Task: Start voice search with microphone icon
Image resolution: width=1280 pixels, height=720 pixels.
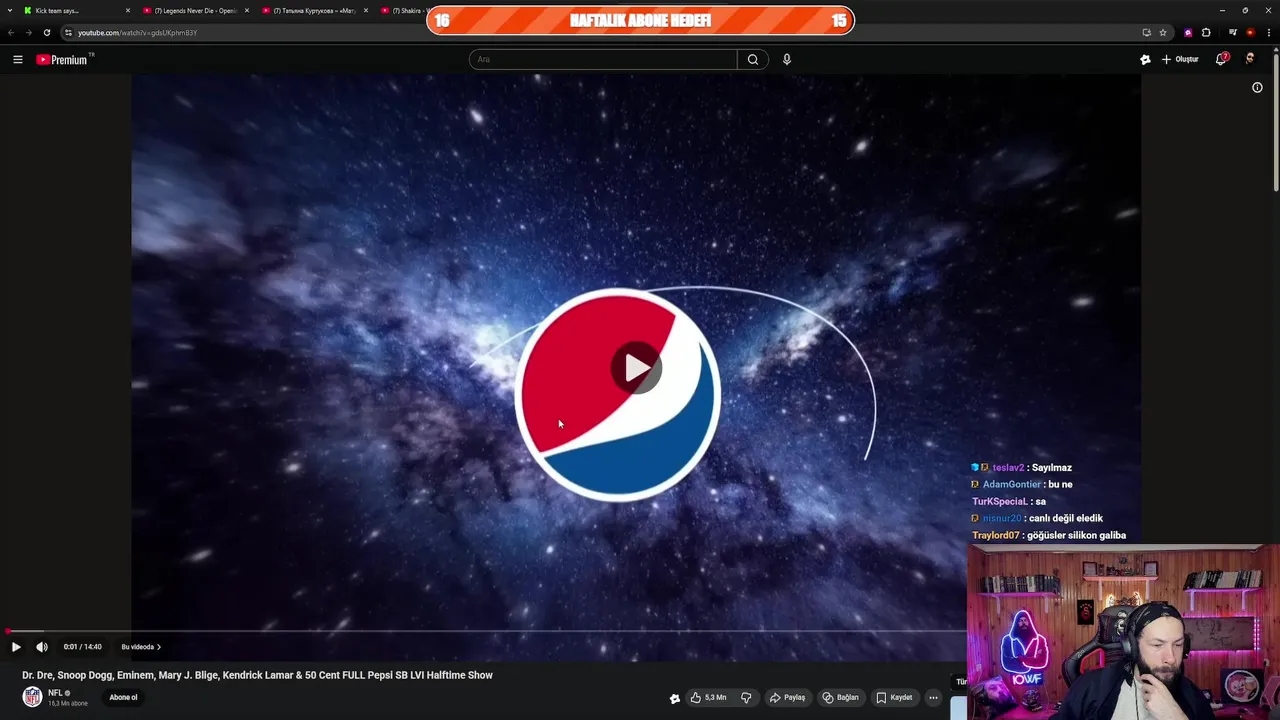Action: pos(787,59)
